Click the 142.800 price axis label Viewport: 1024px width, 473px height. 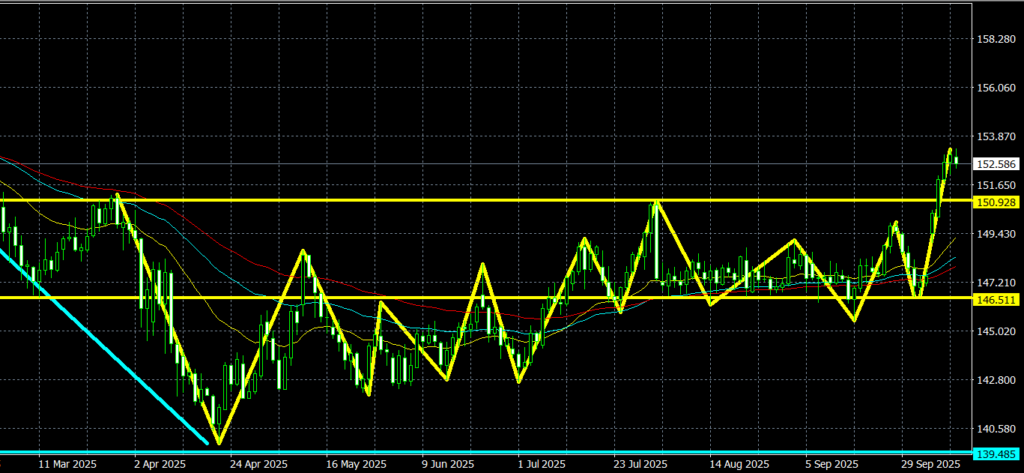(x=995, y=380)
